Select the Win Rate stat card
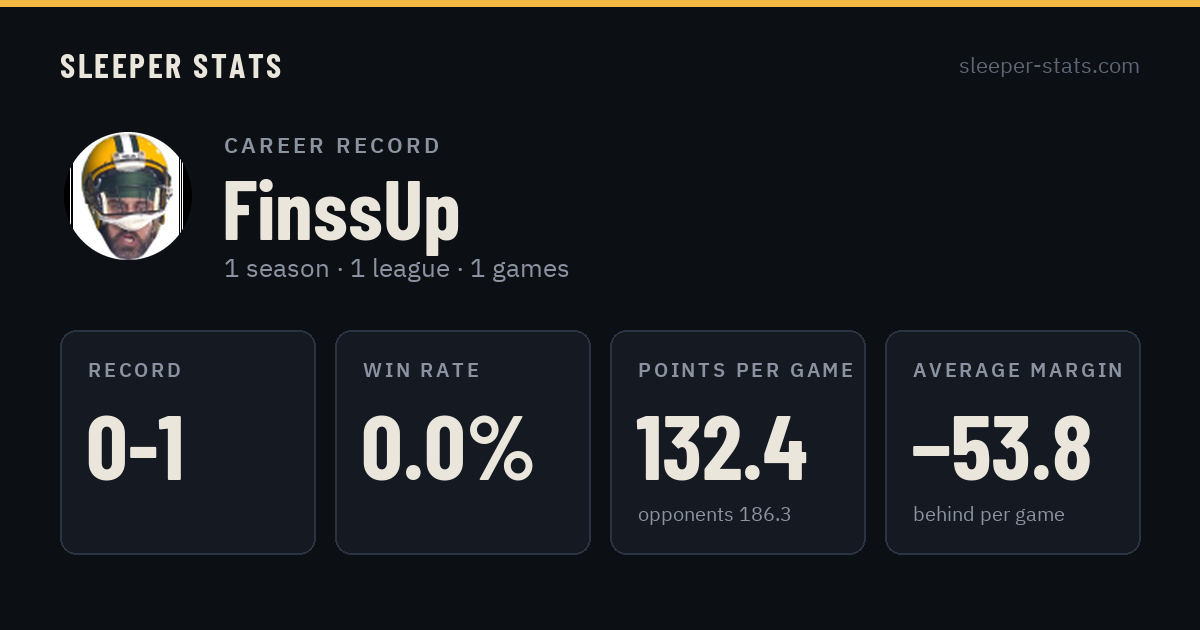This screenshot has width=1200, height=630. point(463,442)
